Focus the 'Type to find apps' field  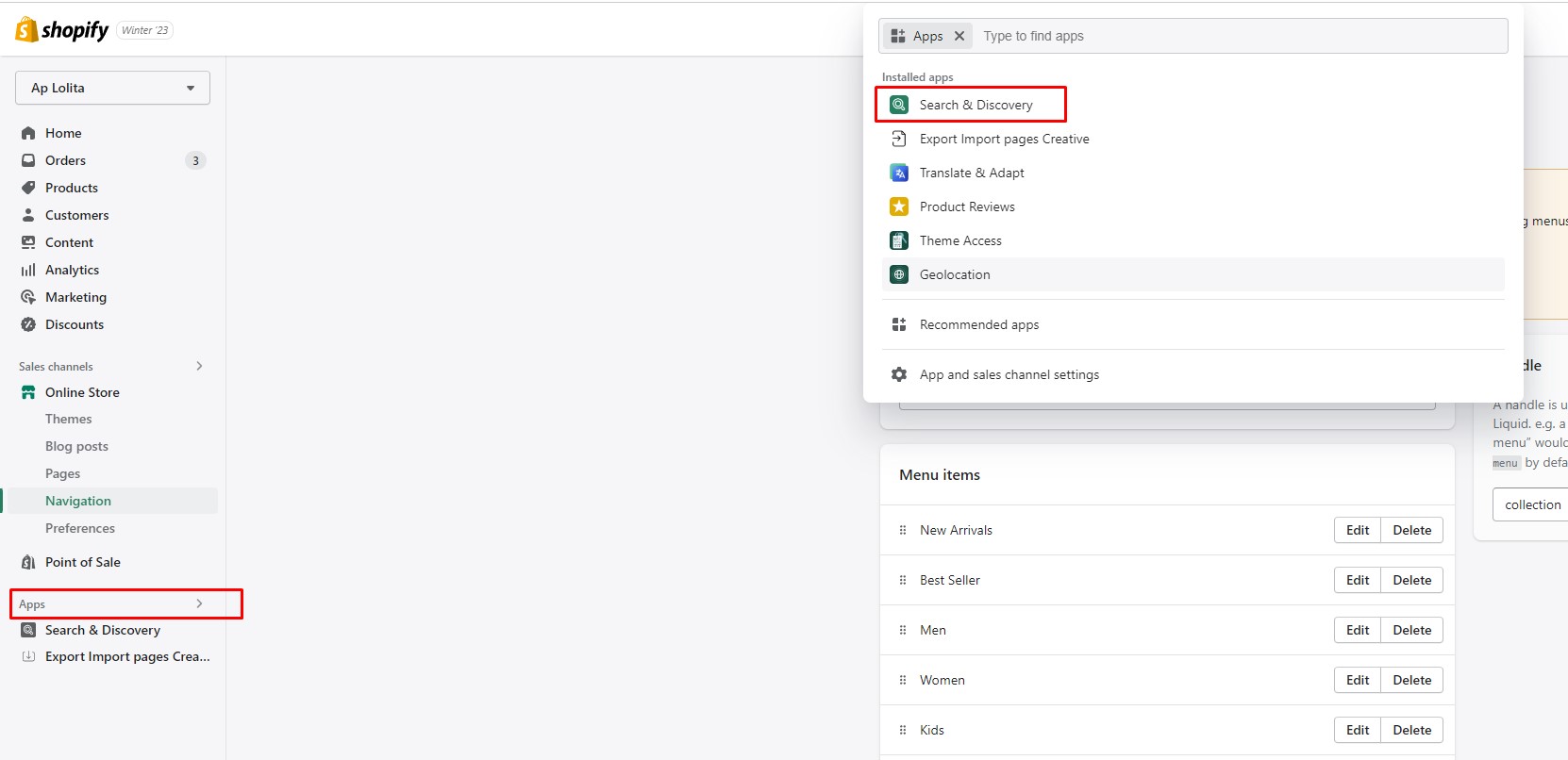click(x=1236, y=36)
